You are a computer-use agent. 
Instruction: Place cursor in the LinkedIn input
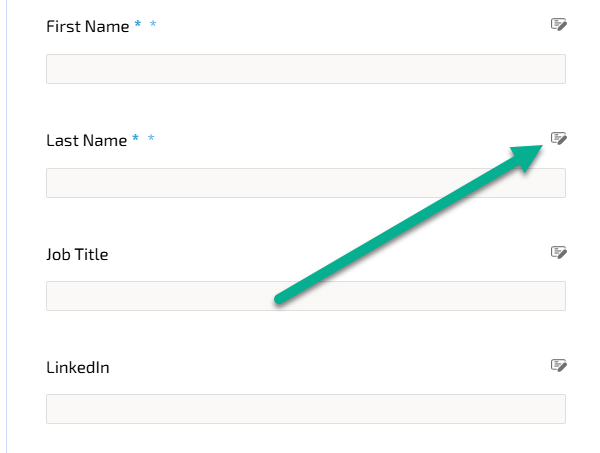[x=305, y=409]
